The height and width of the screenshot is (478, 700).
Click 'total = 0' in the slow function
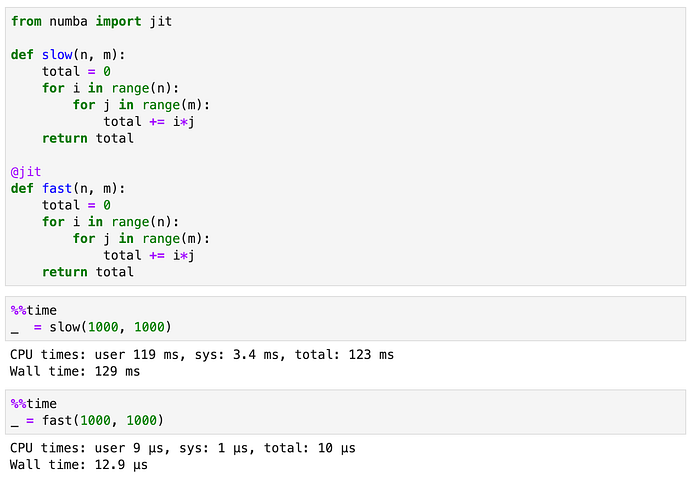click(76, 71)
